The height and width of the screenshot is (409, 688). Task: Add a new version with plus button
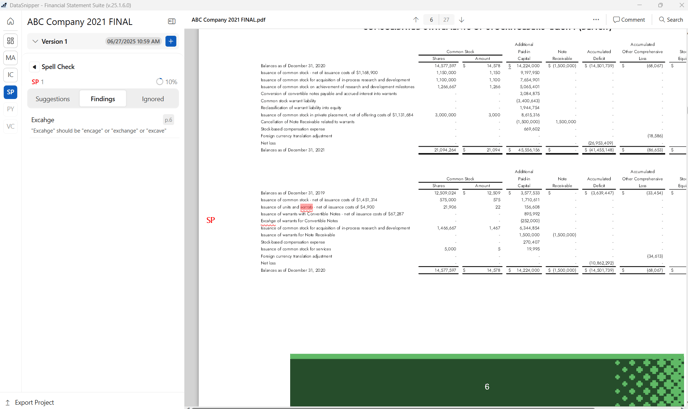[x=171, y=41]
